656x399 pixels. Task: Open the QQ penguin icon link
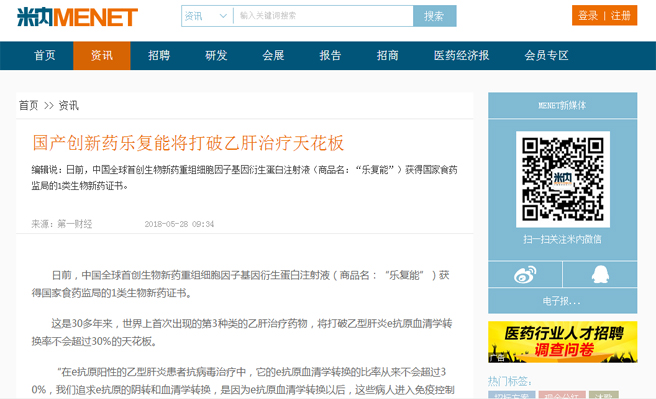[600, 274]
